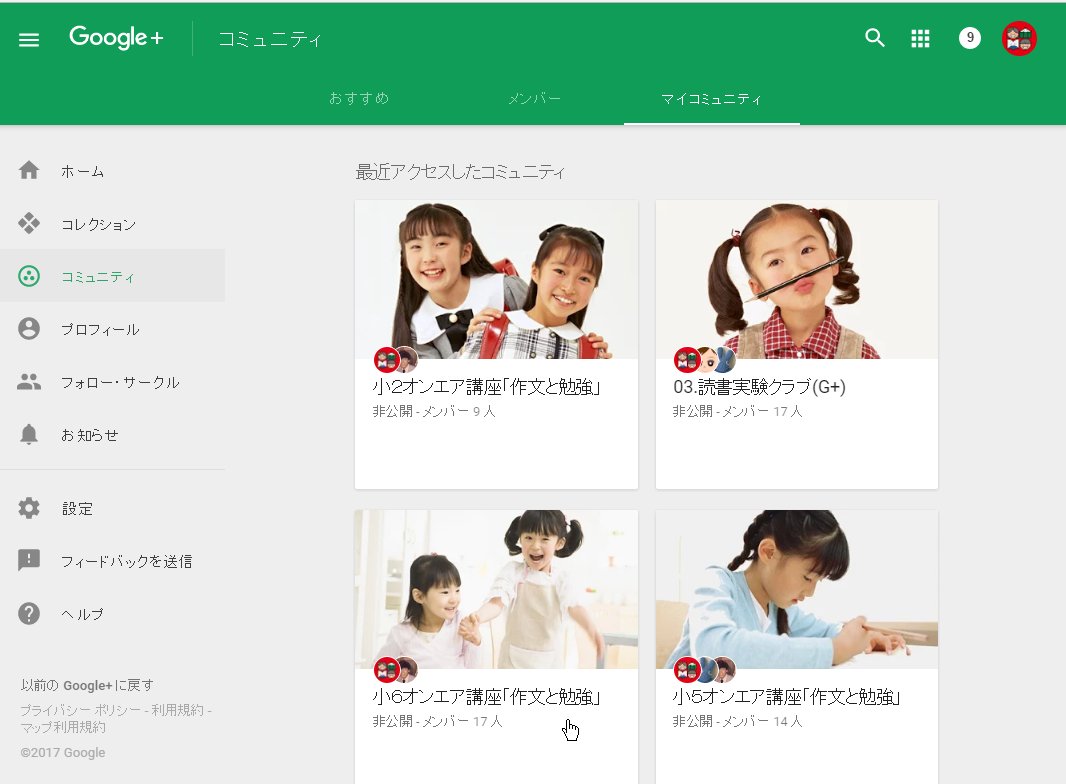Image resolution: width=1066 pixels, height=784 pixels.
Task: Click the コレクション diamond icon
Action: pyautogui.click(x=29, y=223)
